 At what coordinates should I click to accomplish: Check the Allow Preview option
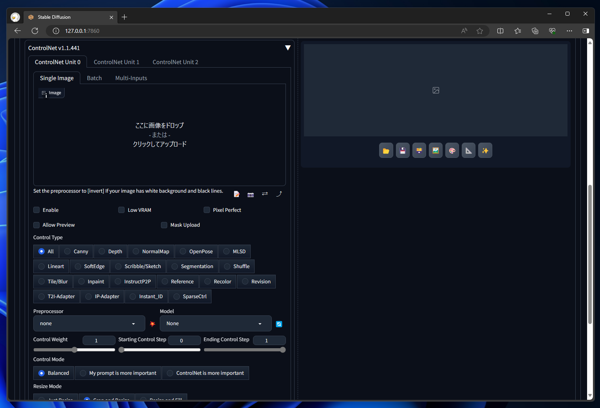[36, 225]
